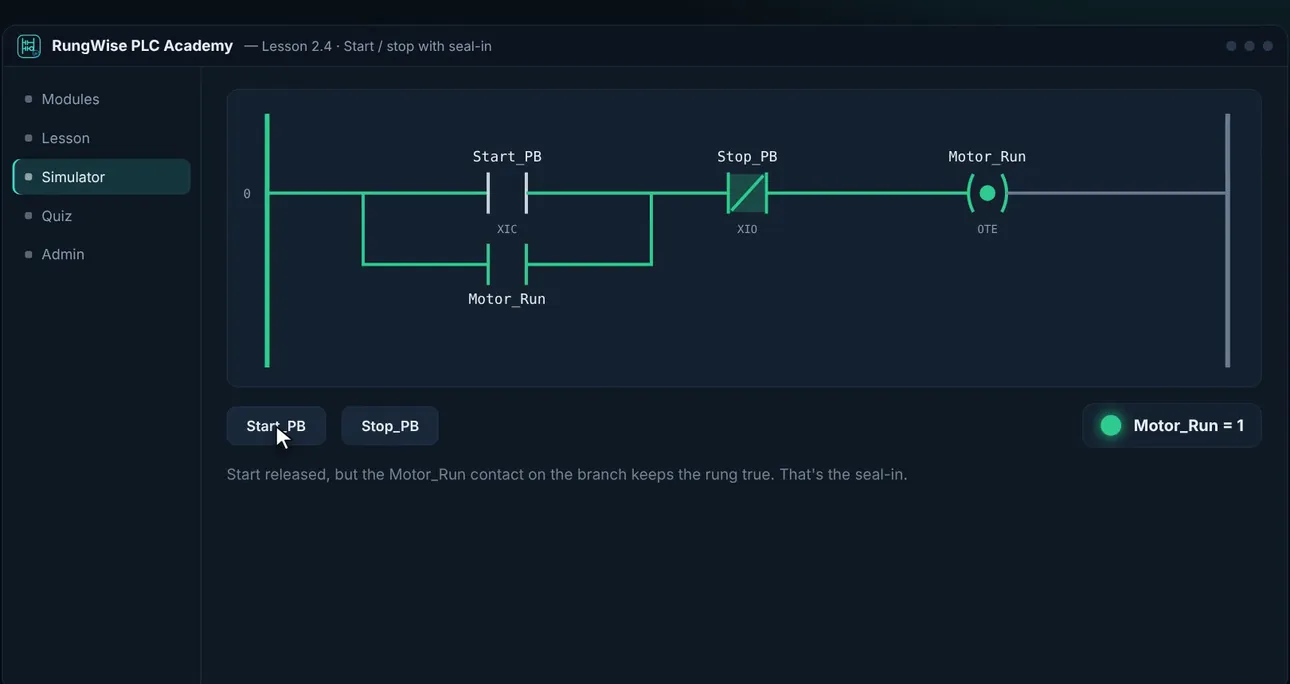Click the Stop_PB XIO contact symbol
Image resolution: width=1290 pixels, height=684 pixels.
[x=747, y=193]
